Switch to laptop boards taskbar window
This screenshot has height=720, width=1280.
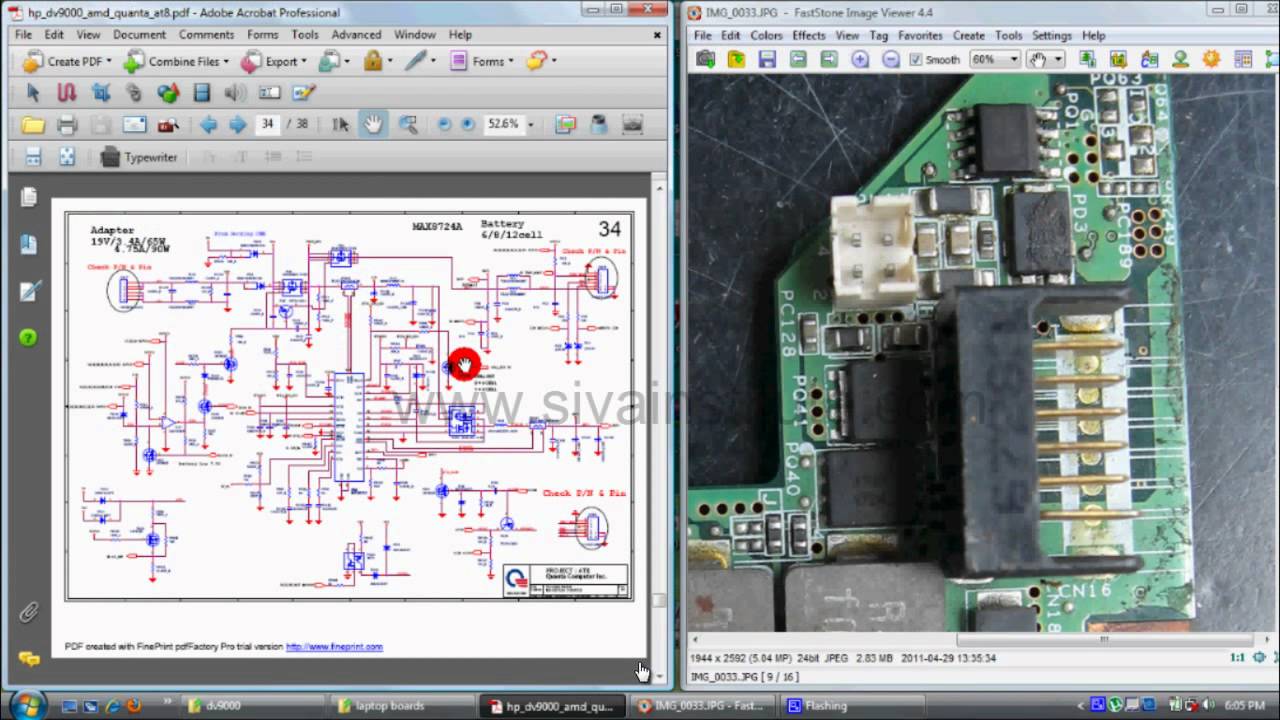(x=402, y=705)
